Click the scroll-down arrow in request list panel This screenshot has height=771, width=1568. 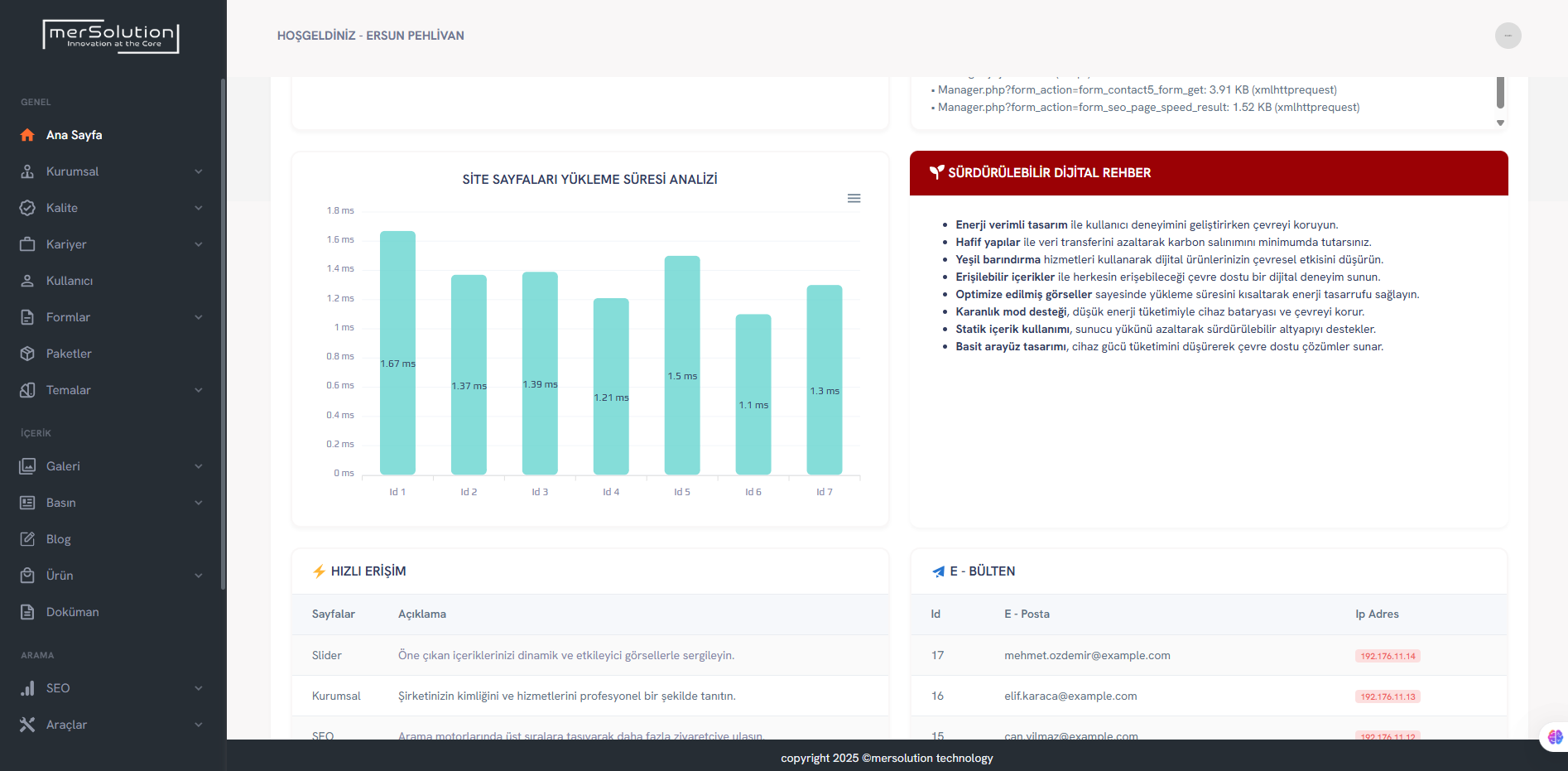1500,123
